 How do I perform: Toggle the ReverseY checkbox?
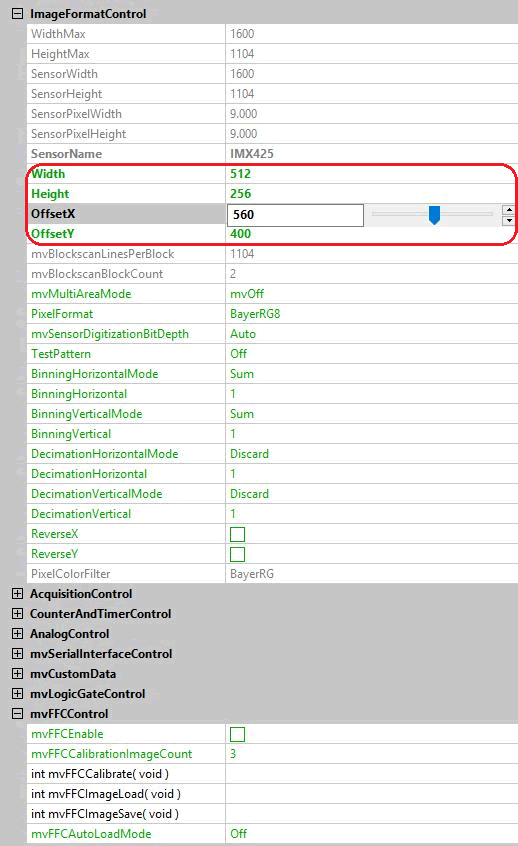[x=237, y=554]
